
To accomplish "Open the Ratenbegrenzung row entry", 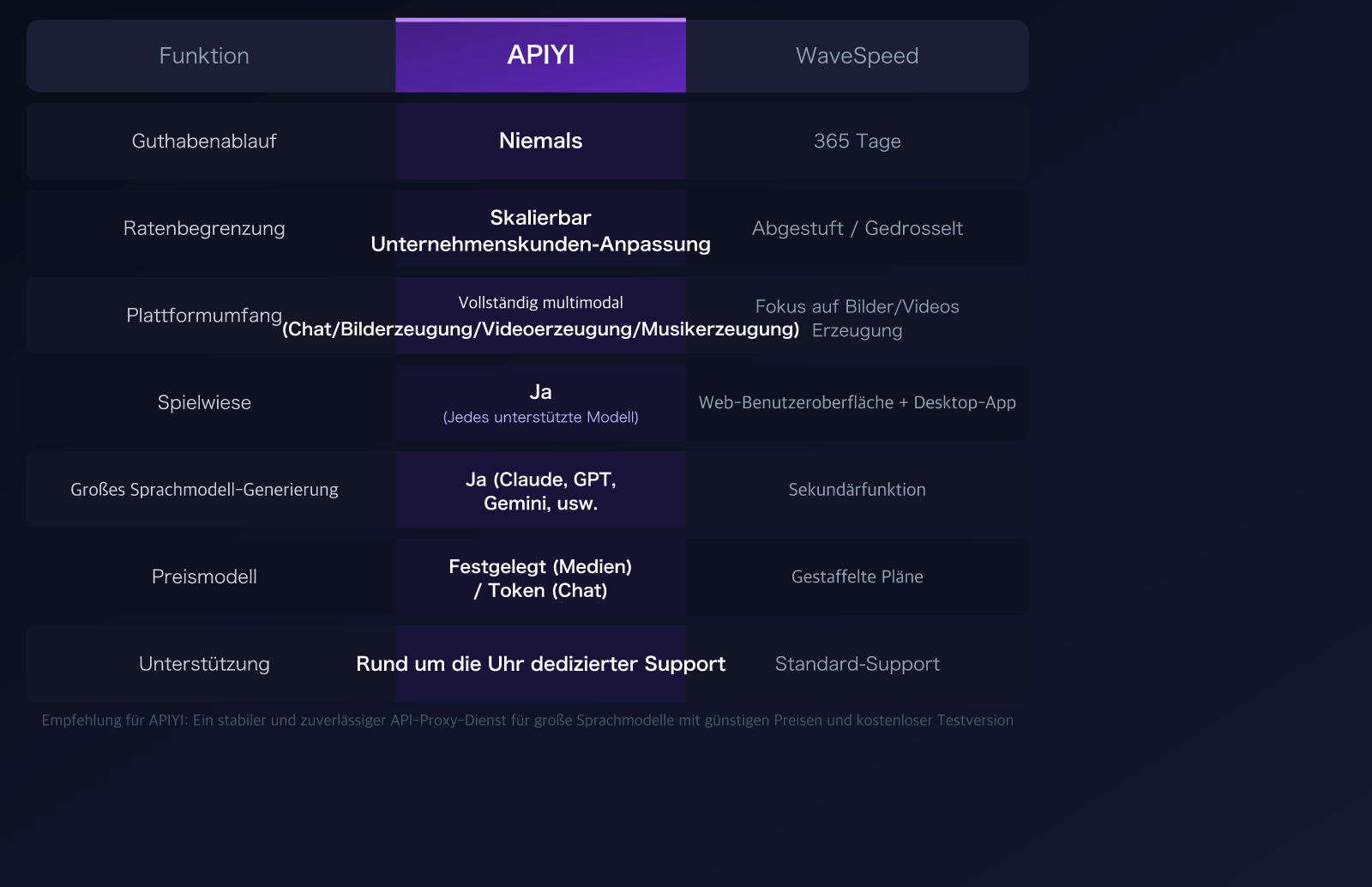I will coord(204,228).
